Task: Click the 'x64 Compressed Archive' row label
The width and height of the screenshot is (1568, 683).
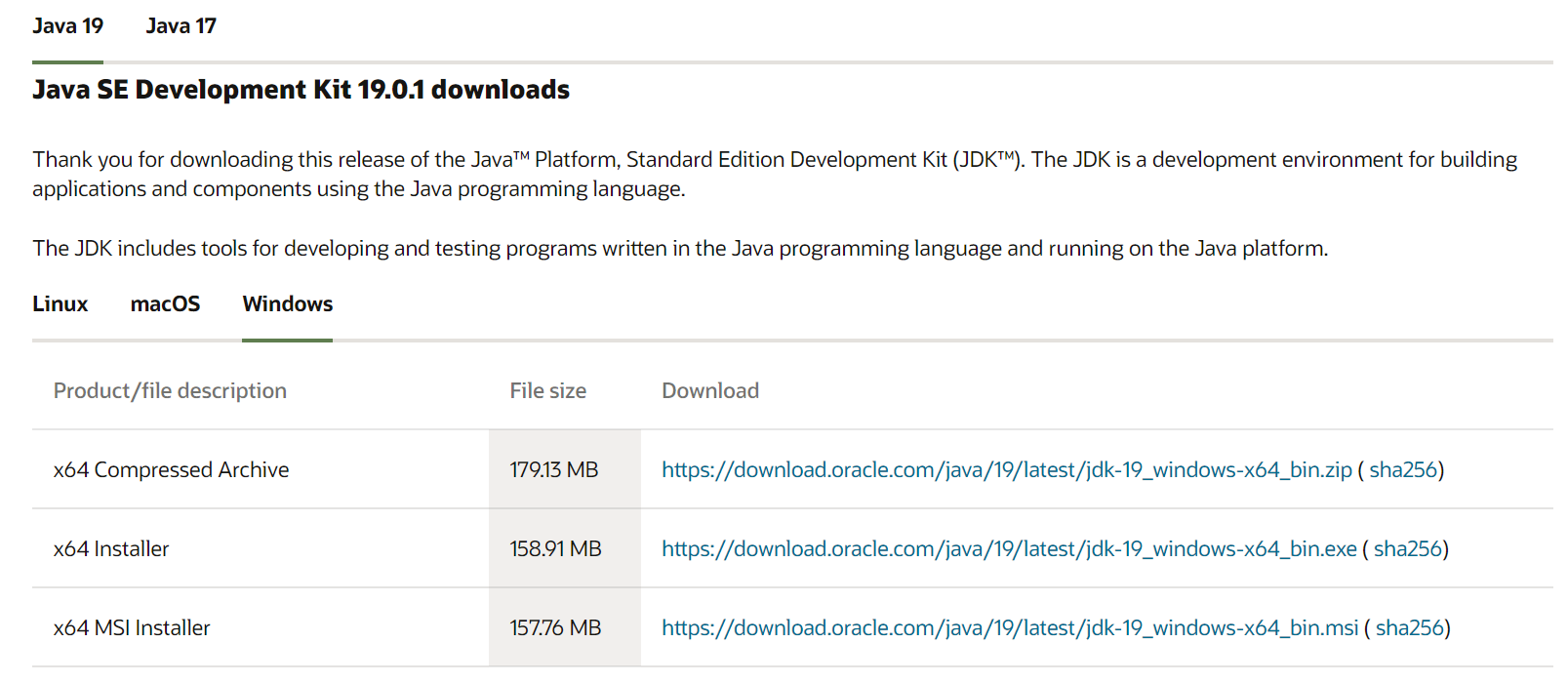Action: [x=171, y=470]
